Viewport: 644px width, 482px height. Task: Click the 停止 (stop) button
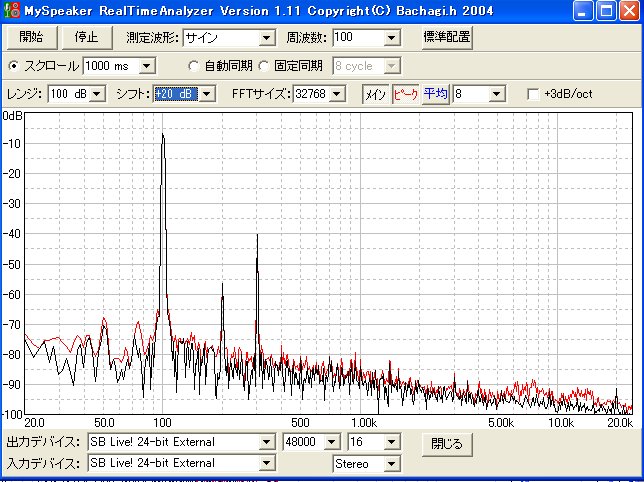(x=87, y=37)
